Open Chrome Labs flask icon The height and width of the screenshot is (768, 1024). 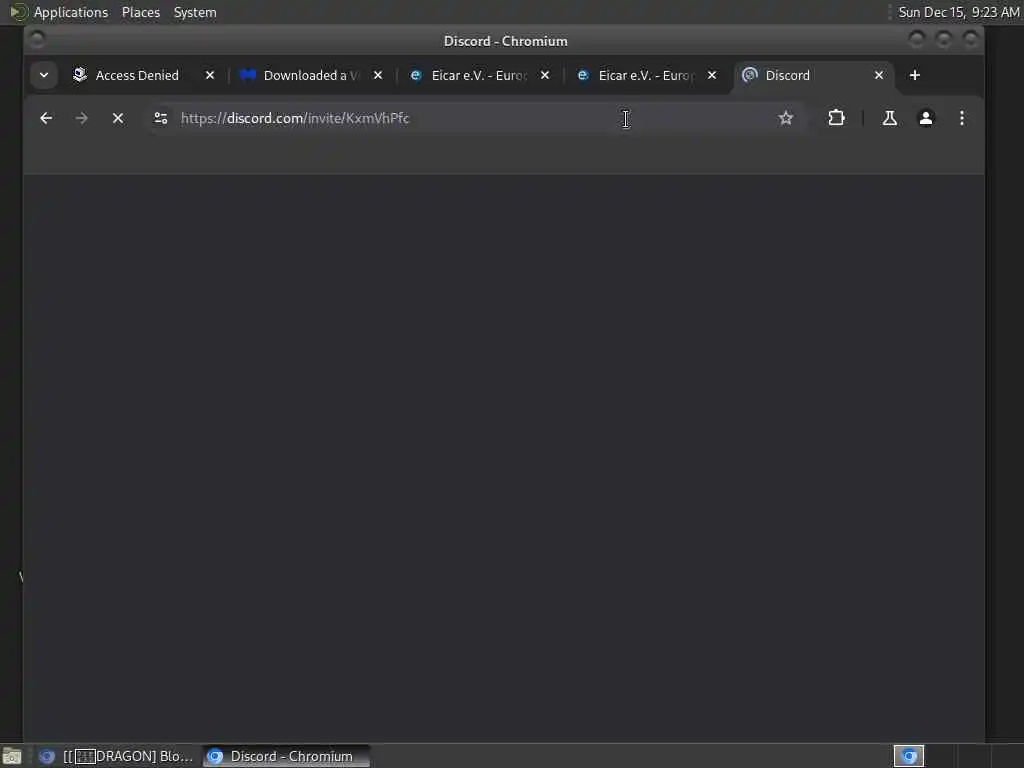click(889, 118)
